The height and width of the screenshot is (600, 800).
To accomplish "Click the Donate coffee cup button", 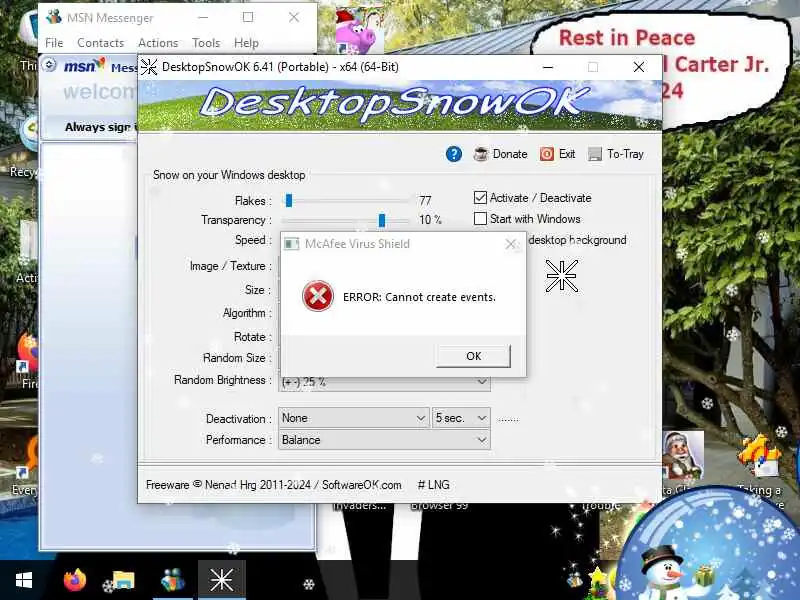I will [x=501, y=154].
